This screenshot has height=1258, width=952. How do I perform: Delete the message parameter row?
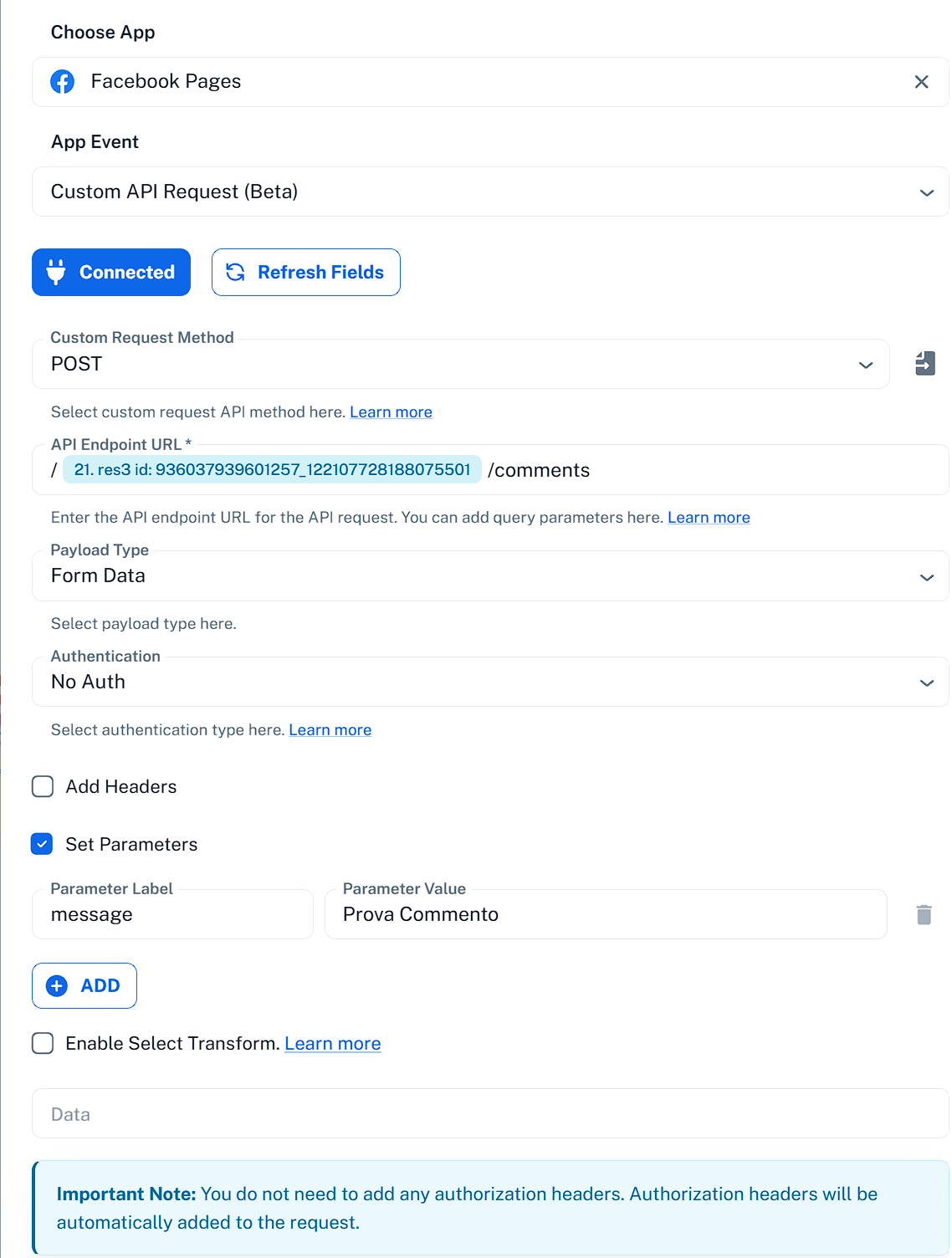click(x=924, y=914)
